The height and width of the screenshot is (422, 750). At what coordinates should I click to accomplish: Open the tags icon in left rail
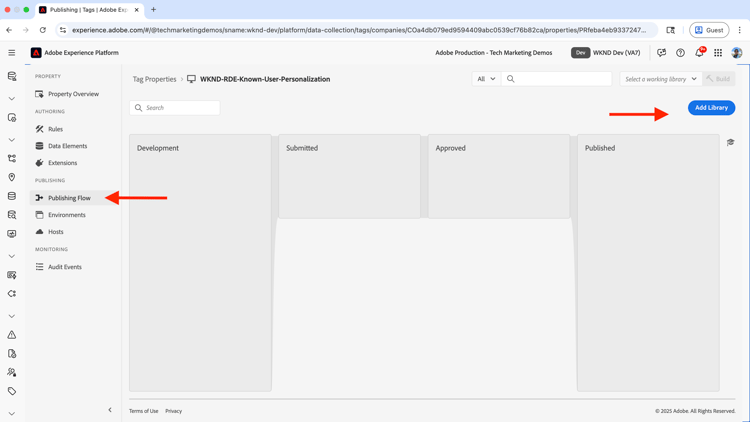click(12, 391)
